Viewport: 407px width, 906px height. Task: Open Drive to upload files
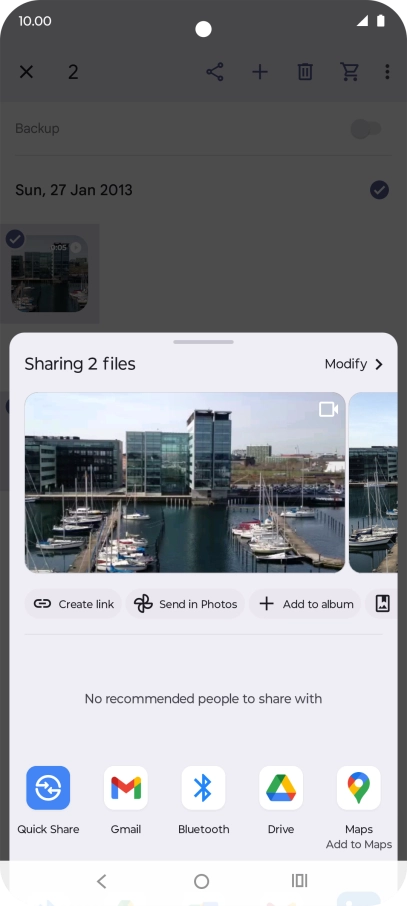[x=281, y=788]
